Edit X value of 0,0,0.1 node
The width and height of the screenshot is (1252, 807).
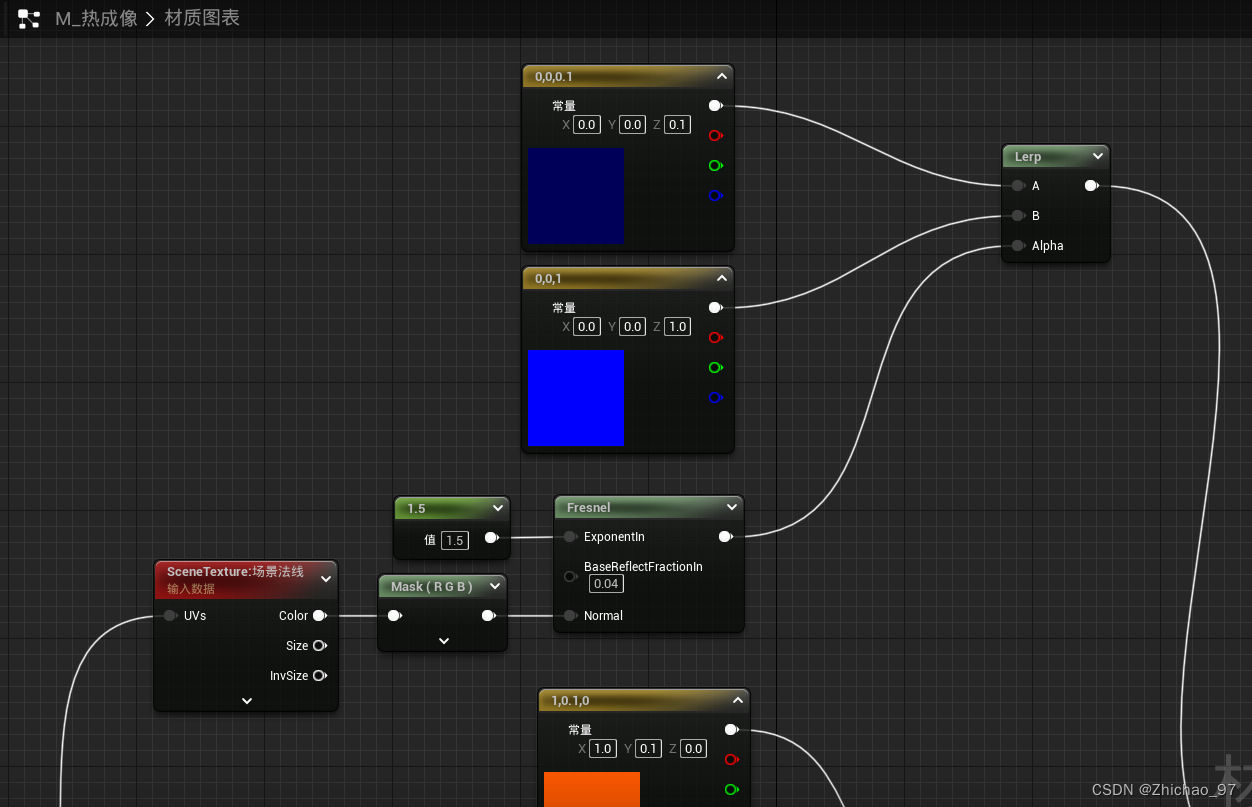pos(586,125)
